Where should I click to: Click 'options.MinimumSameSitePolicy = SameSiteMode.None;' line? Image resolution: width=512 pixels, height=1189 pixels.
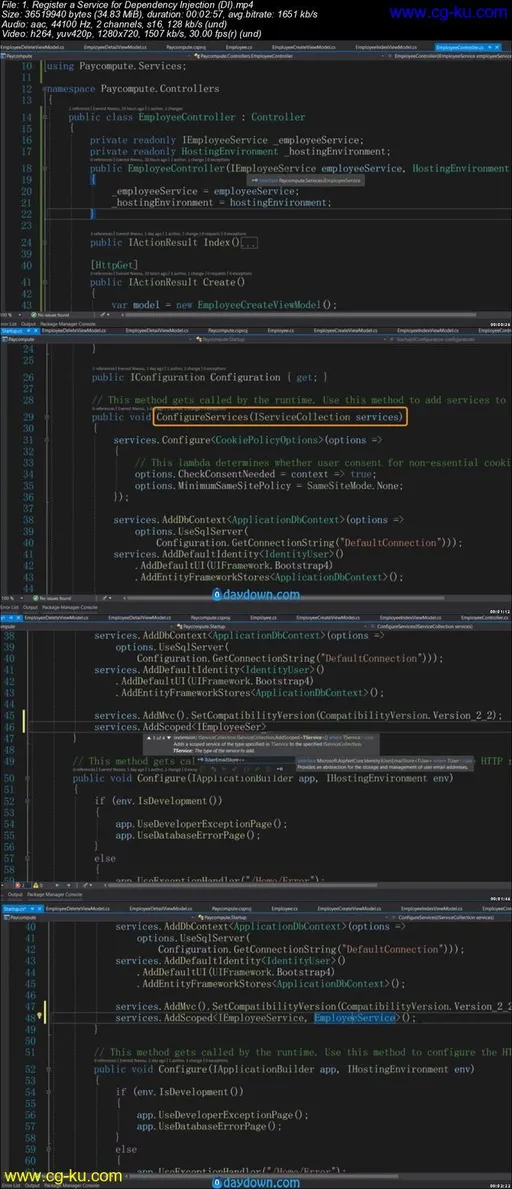tap(269, 485)
